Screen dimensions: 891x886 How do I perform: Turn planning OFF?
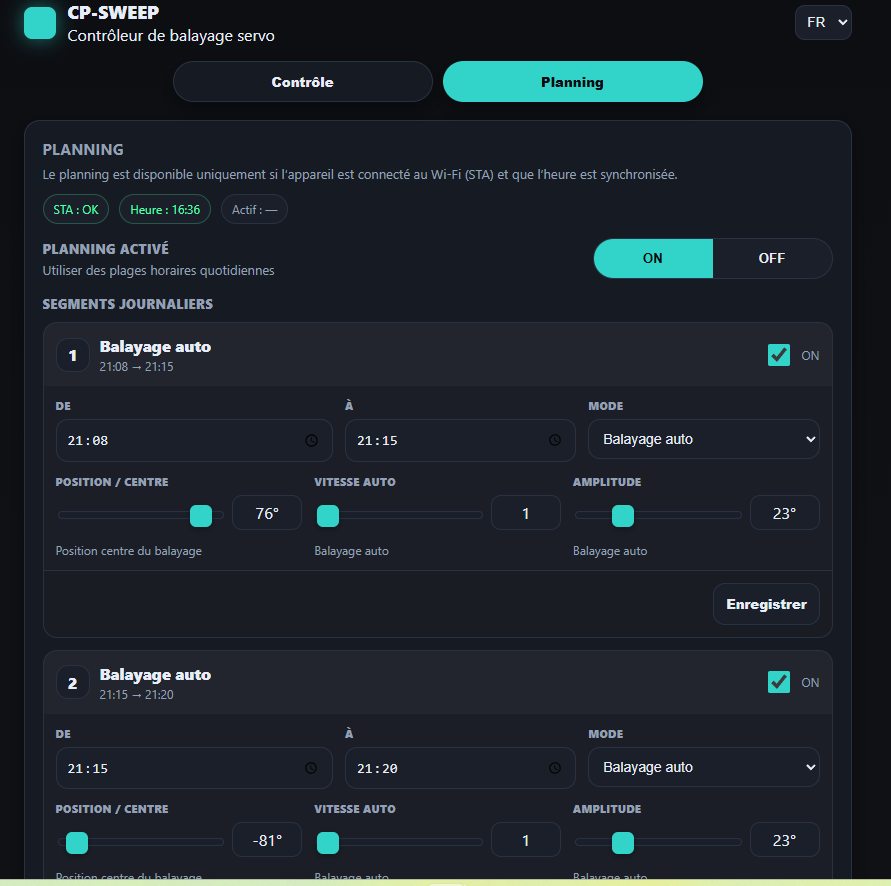pyautogui.click(x=771, y=258)
